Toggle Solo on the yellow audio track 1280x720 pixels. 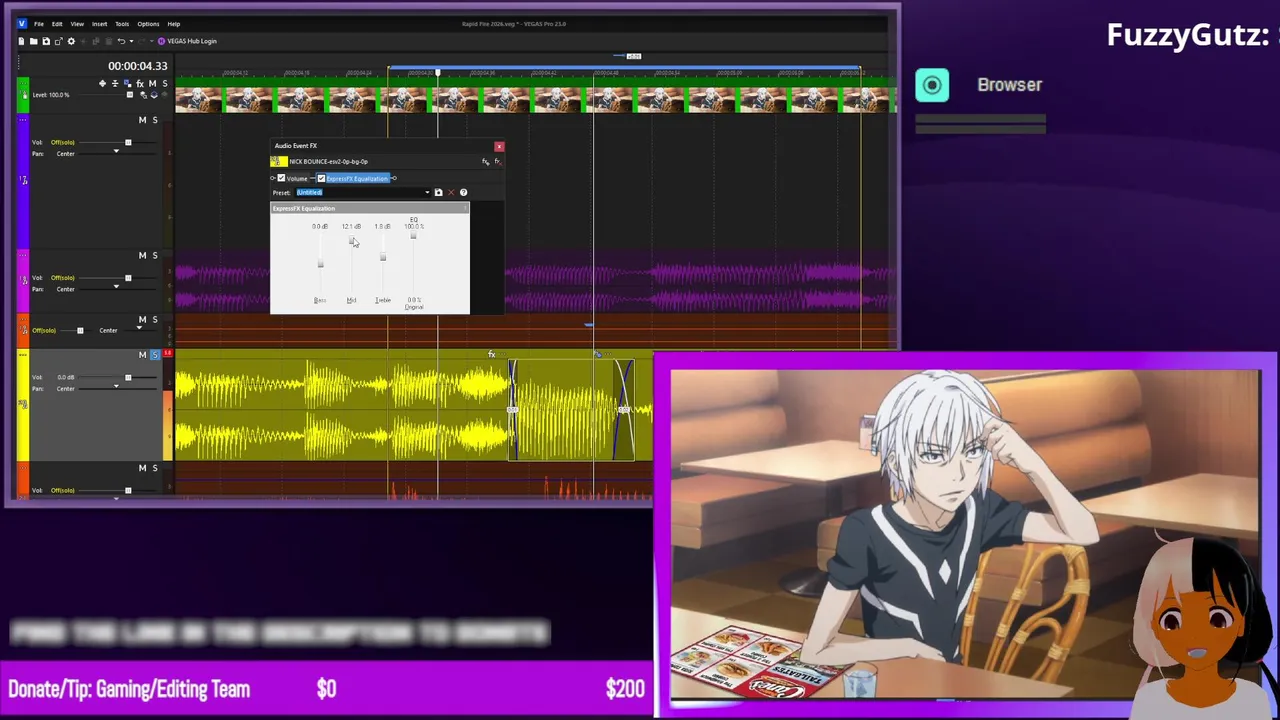click(x=154, y=355)
